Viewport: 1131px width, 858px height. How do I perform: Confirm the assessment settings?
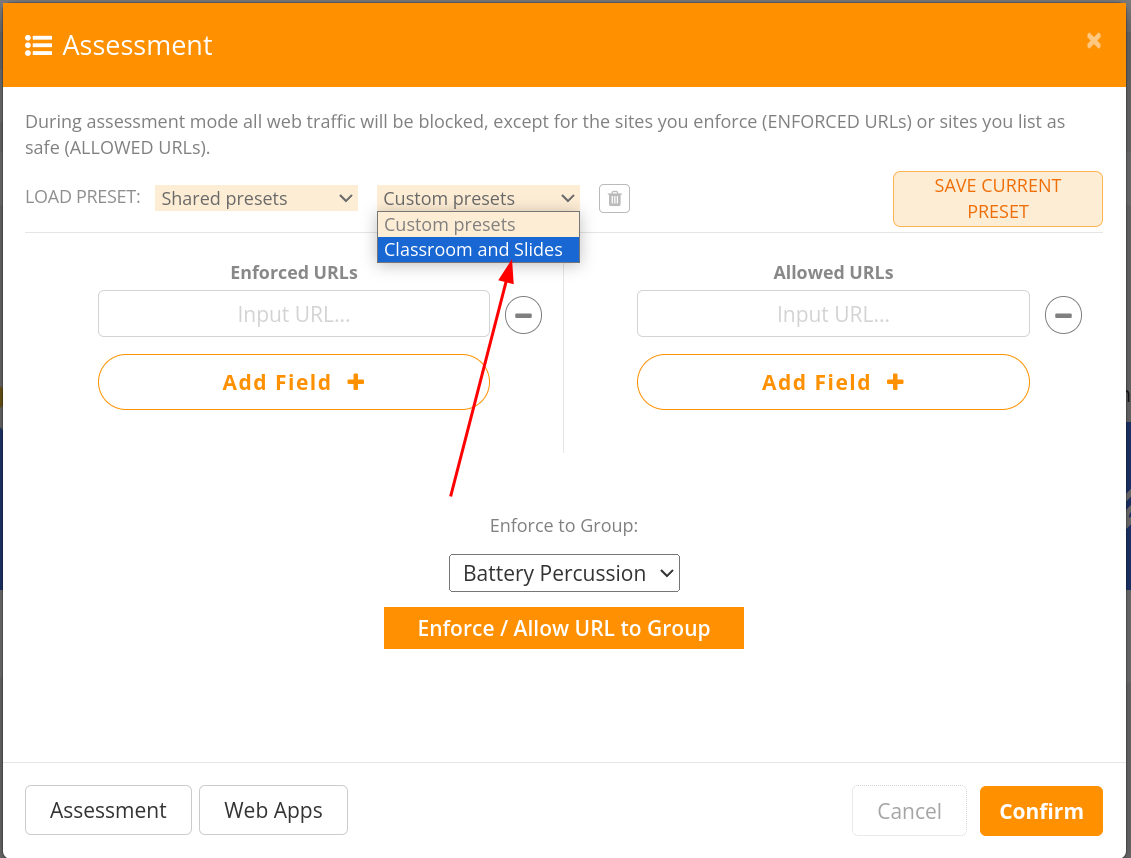(x=1041, y=811)
